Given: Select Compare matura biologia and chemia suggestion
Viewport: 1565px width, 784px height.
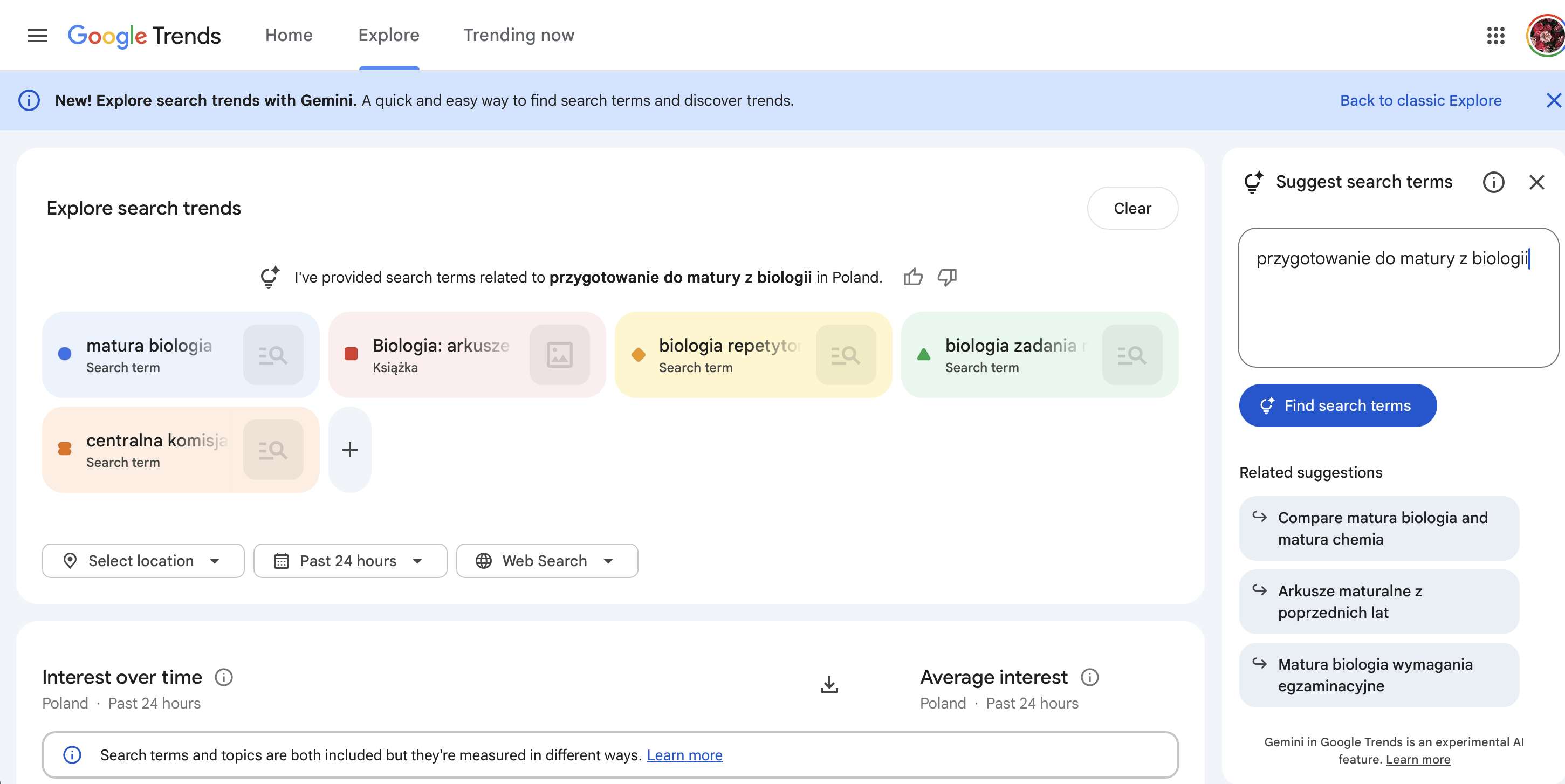Looking at the screenshot, I should (1378, 528).
